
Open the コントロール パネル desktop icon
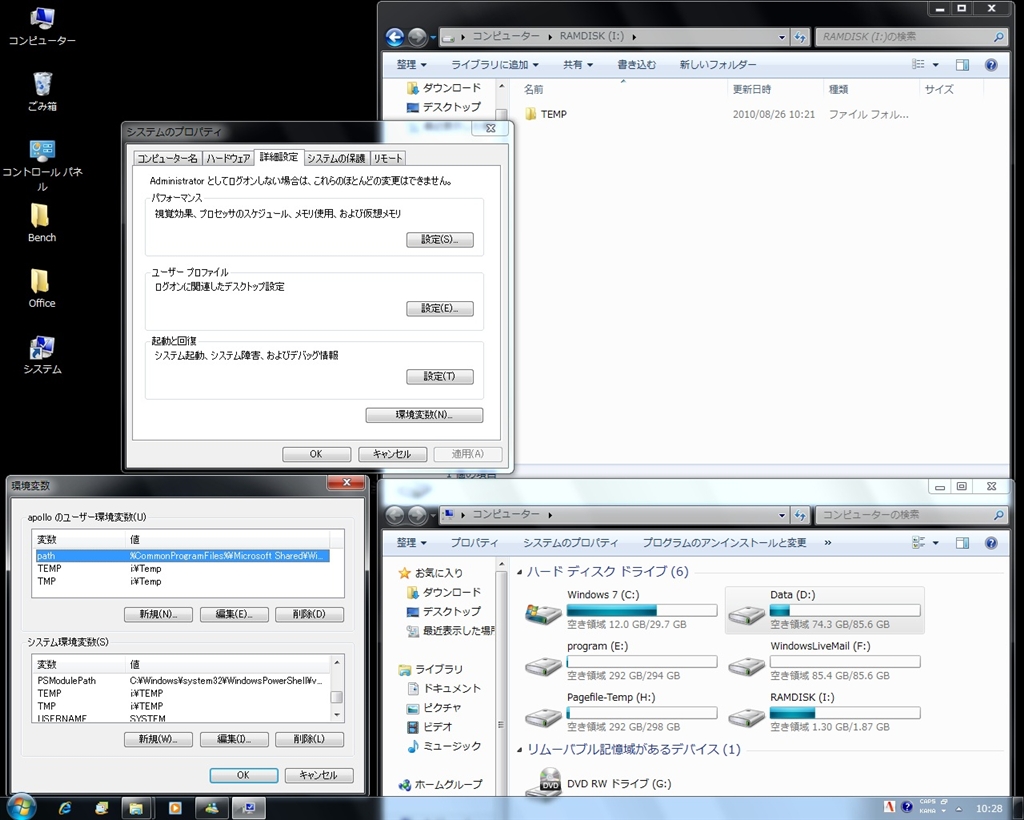point(42,166)
